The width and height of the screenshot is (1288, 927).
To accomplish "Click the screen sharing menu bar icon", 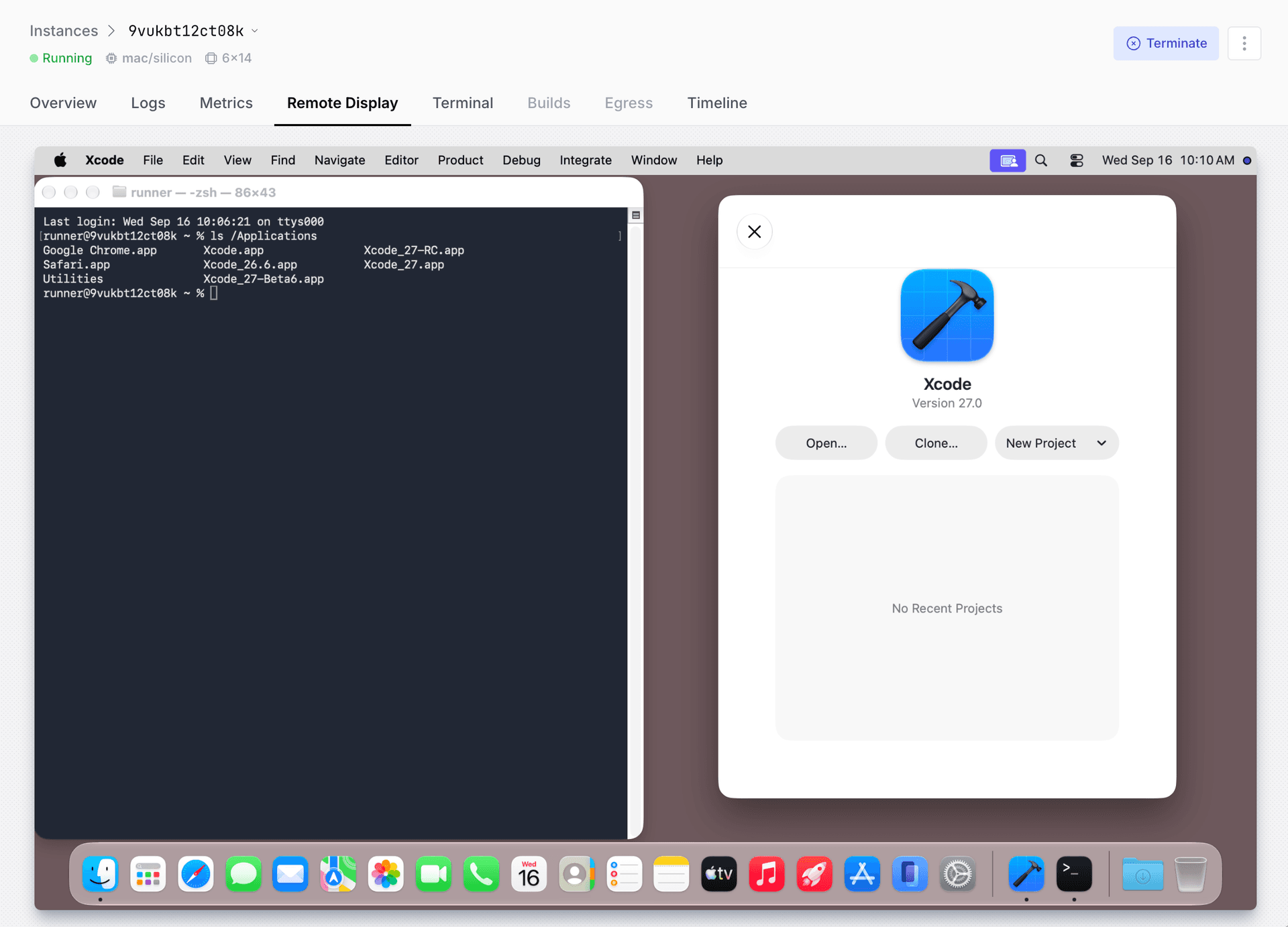I will [x=1008, y=160].
